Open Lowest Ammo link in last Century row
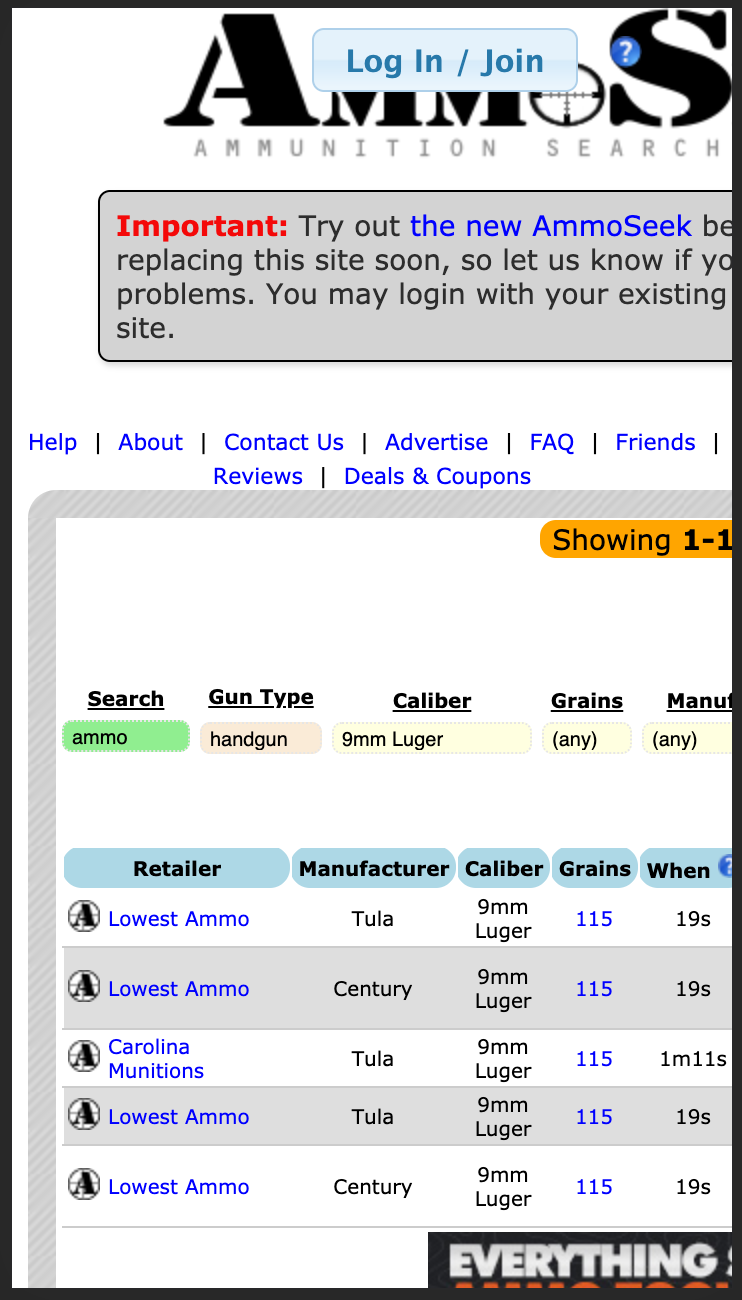742x1300 pixels. click(x=179, y=1186)
